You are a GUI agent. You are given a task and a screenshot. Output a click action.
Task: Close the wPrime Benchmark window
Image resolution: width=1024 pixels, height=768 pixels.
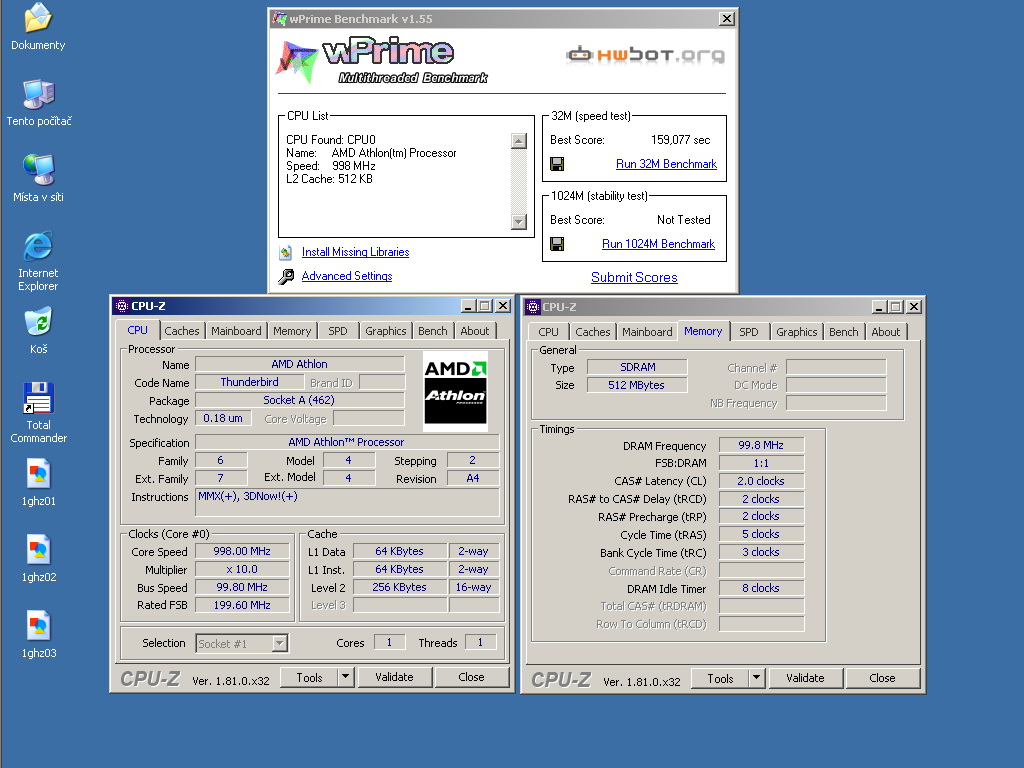pos(726,18)
